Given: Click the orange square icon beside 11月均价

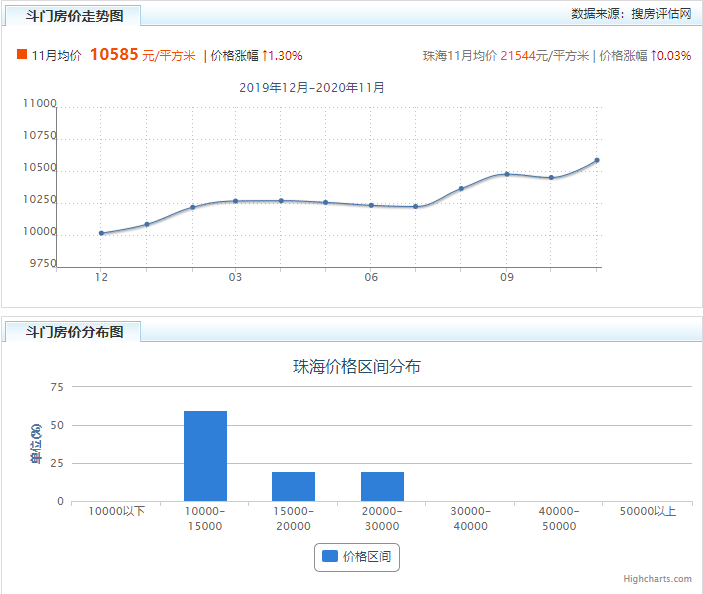Looking at the screenshot, I should click(x=22, y=54).
